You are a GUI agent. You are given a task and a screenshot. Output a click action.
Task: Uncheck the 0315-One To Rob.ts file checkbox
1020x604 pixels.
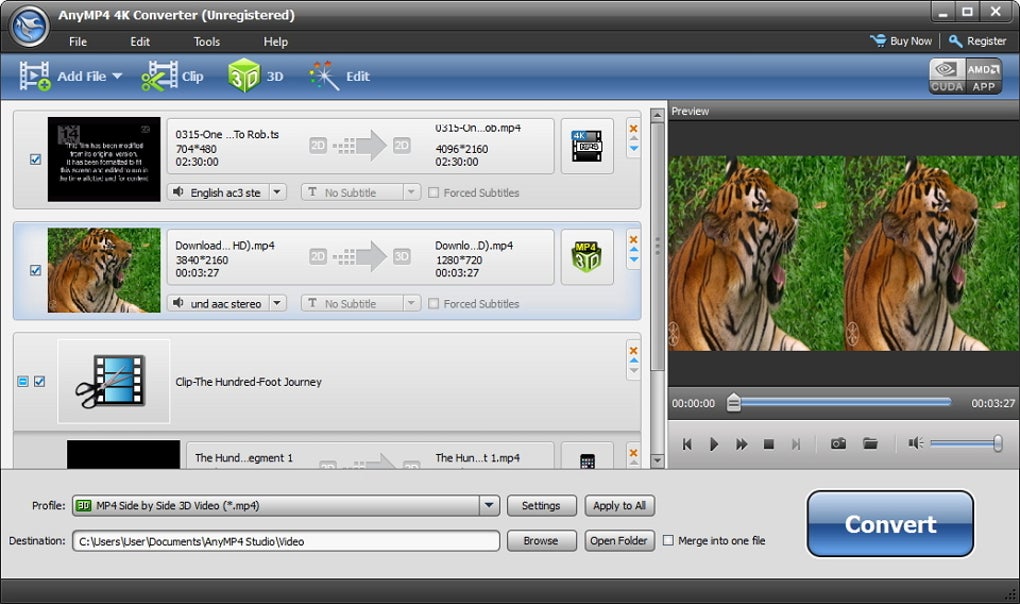pyautogui.click(x=36, y=159)
